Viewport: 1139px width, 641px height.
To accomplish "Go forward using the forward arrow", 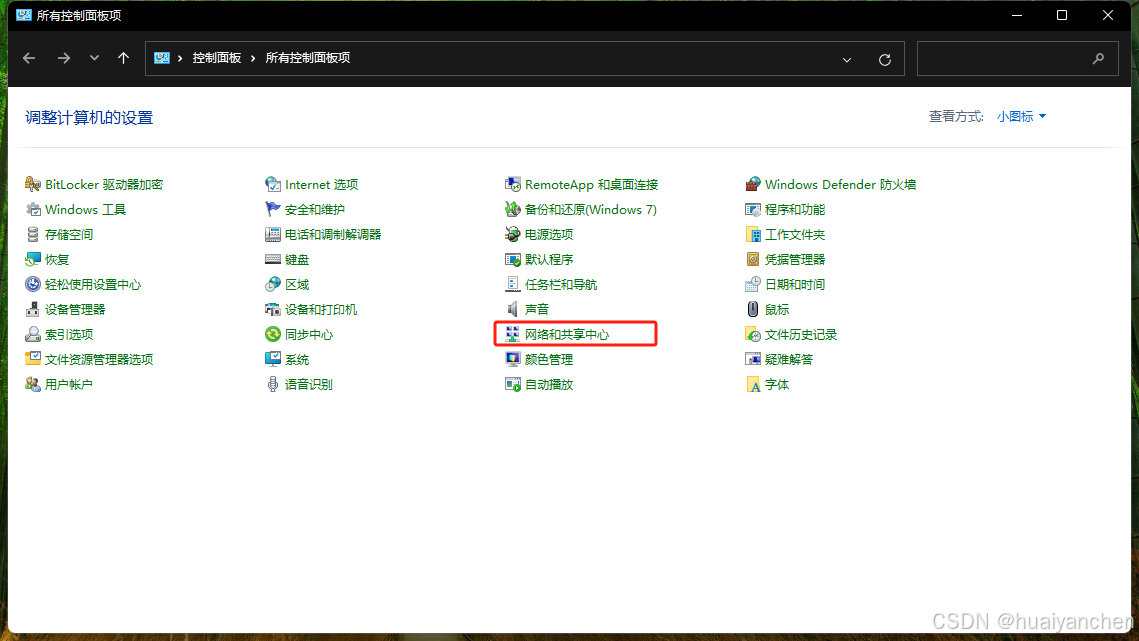I will coord(64,58).
